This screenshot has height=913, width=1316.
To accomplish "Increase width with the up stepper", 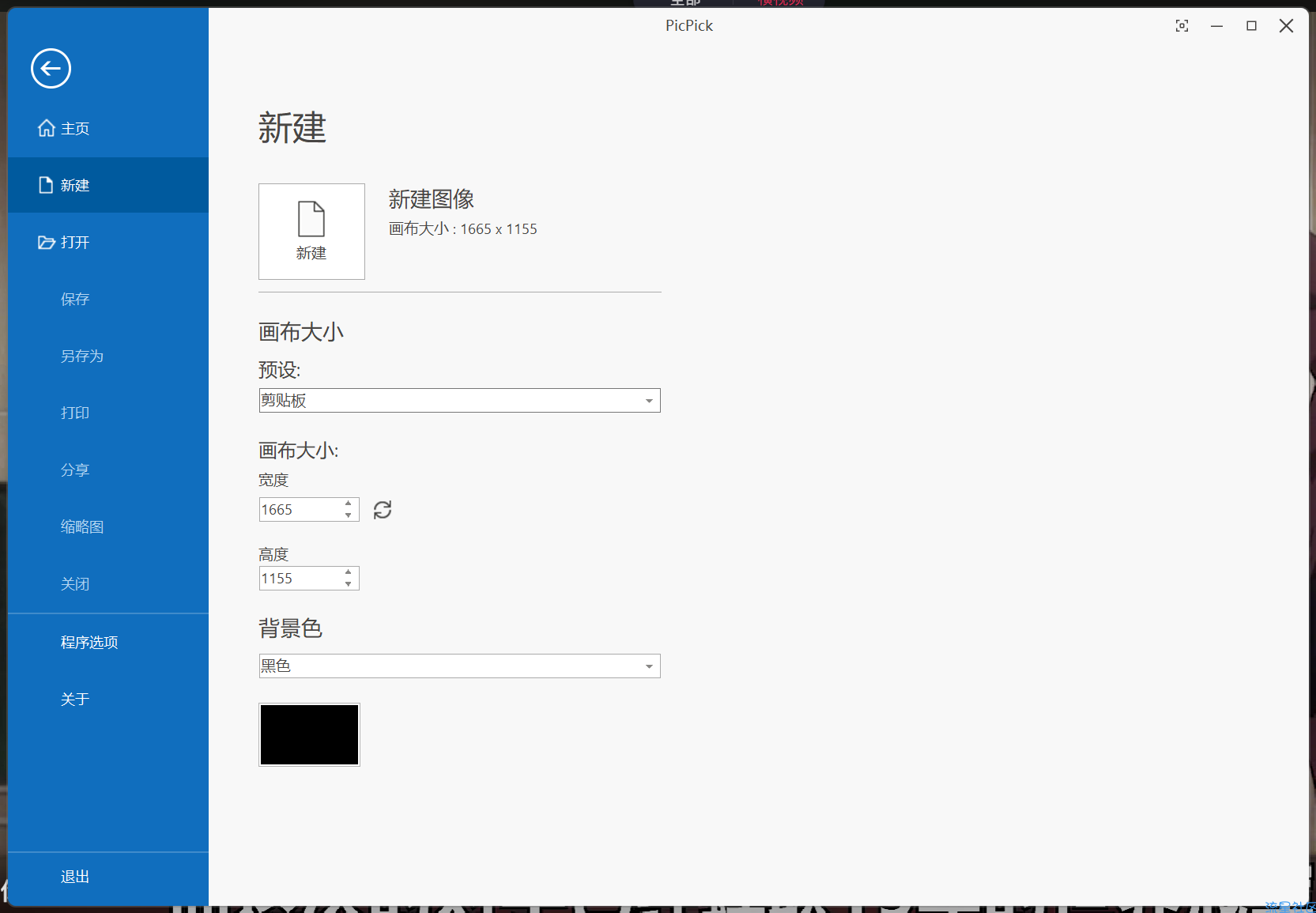I will click(x=349, y=504).
